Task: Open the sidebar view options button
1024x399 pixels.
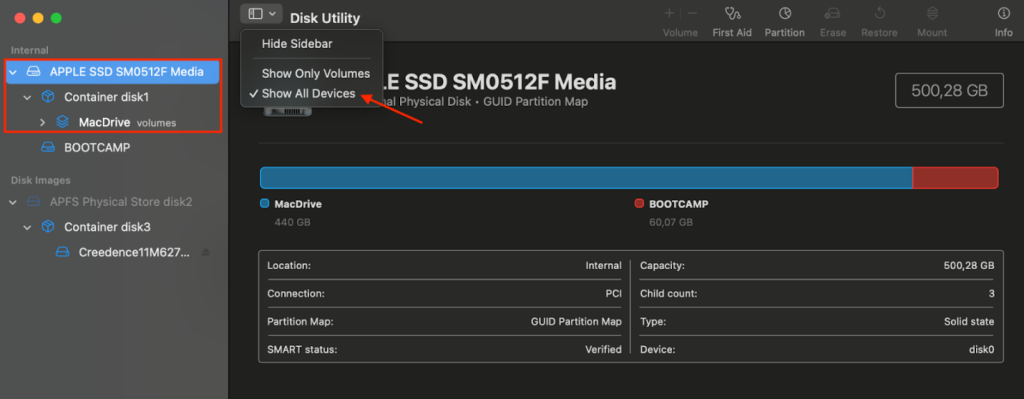Action: (261, 14)
